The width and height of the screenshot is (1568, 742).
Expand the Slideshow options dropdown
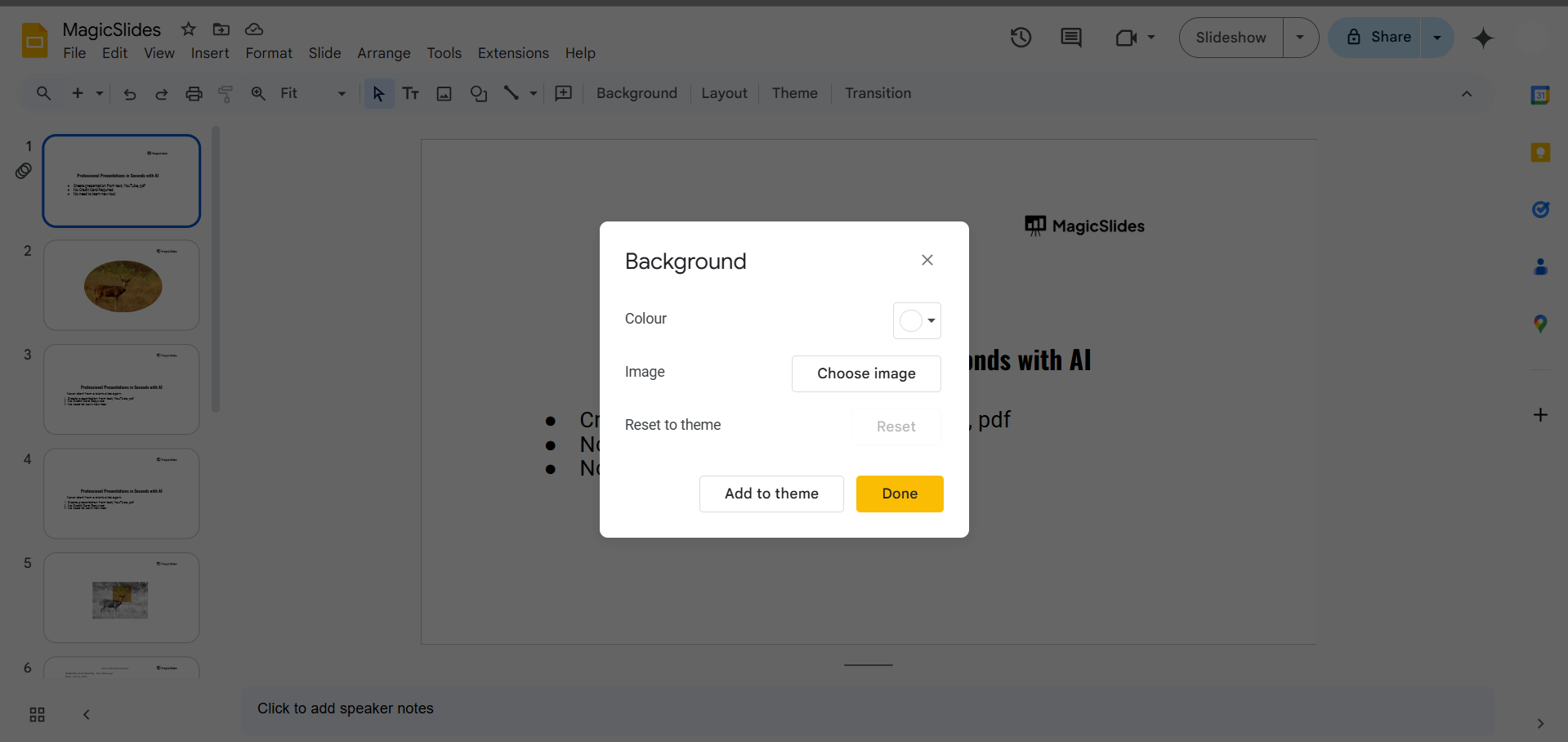pyautogui.click(x=1300, y=38)
